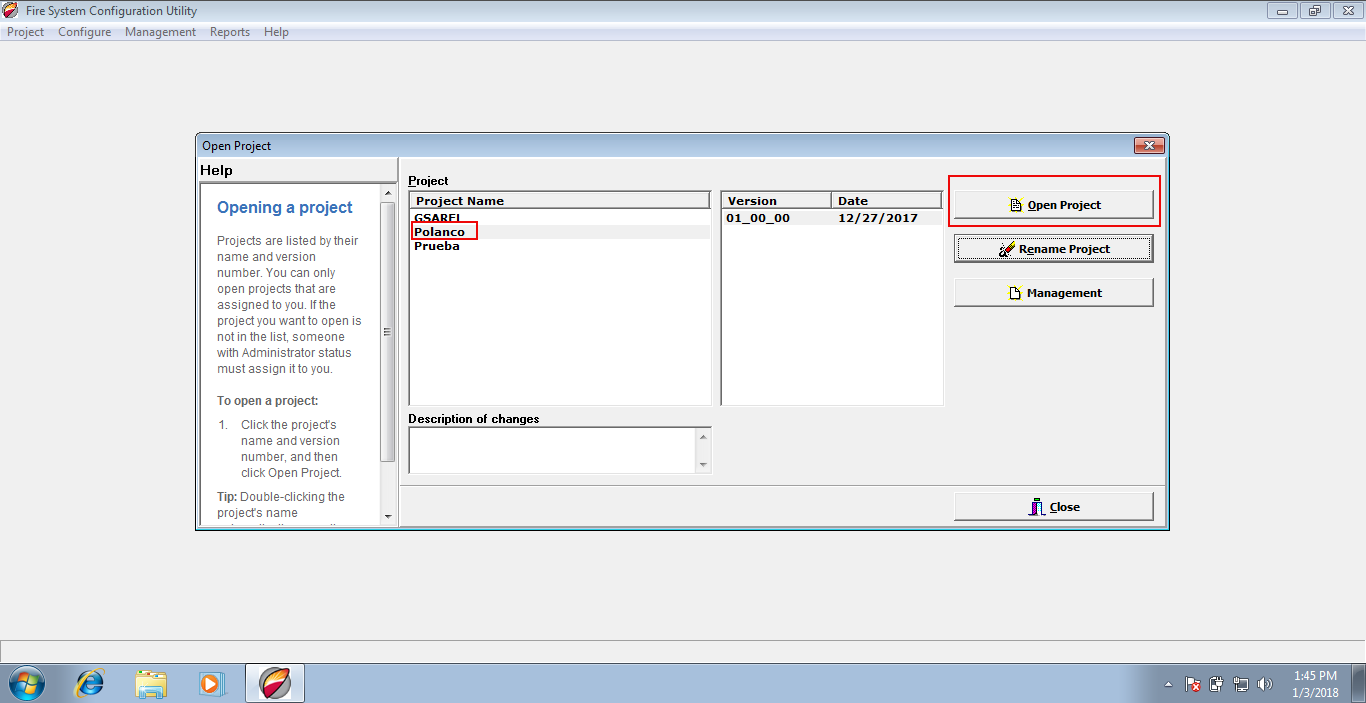Open Windows Explorer from the taskbar
Viewport: 1366px width, 703px height.
pyautogui.click(x=151, y=683)
